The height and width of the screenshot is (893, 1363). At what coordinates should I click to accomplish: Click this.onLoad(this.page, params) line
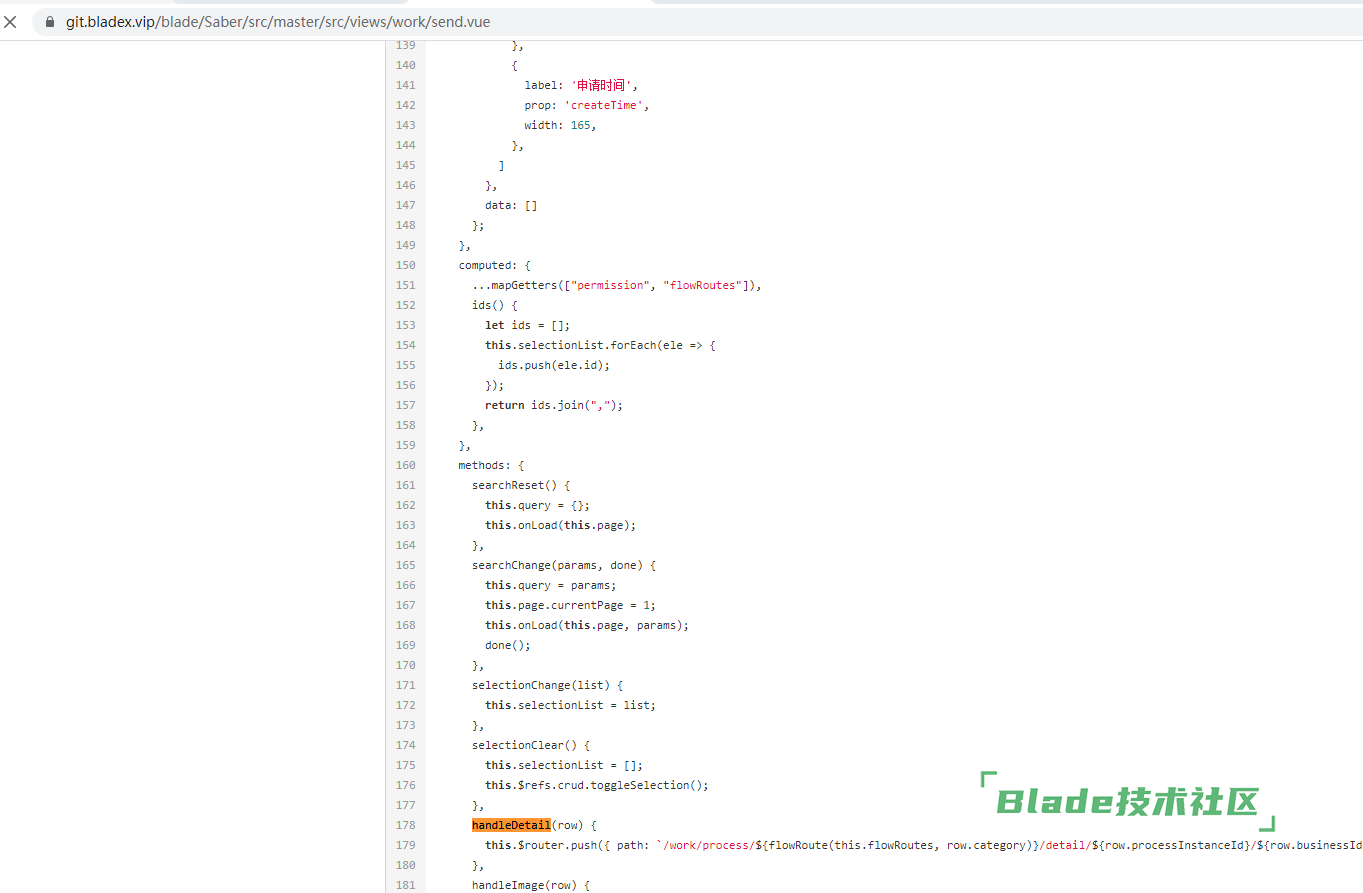click(587, 625)
